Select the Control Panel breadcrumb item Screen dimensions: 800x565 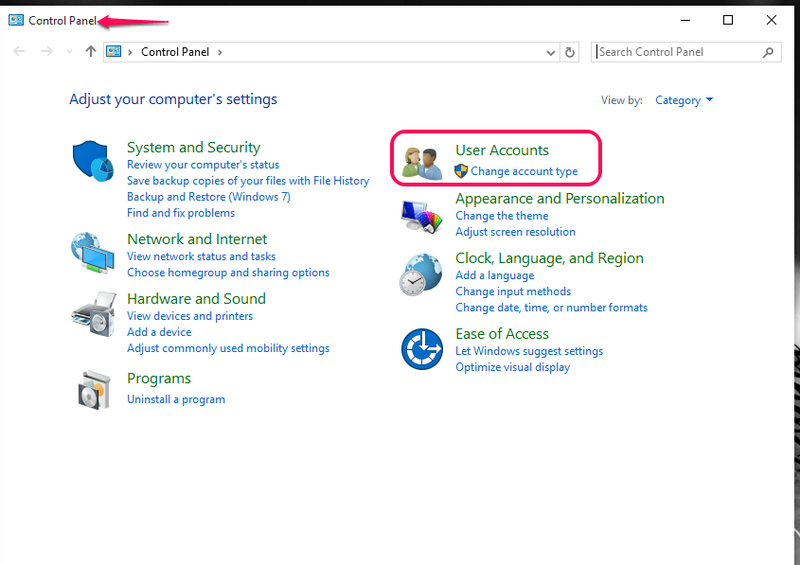click(175, 52)
